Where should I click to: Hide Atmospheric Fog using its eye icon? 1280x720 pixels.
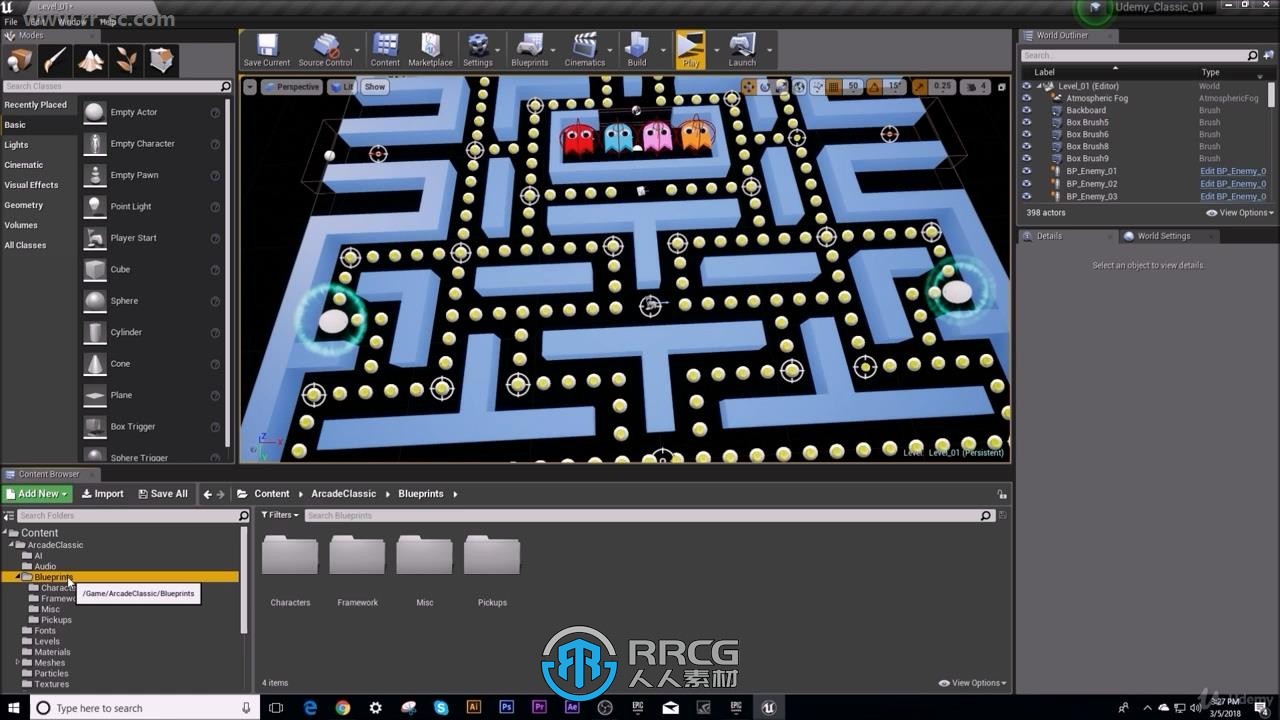click(1026, 98)
